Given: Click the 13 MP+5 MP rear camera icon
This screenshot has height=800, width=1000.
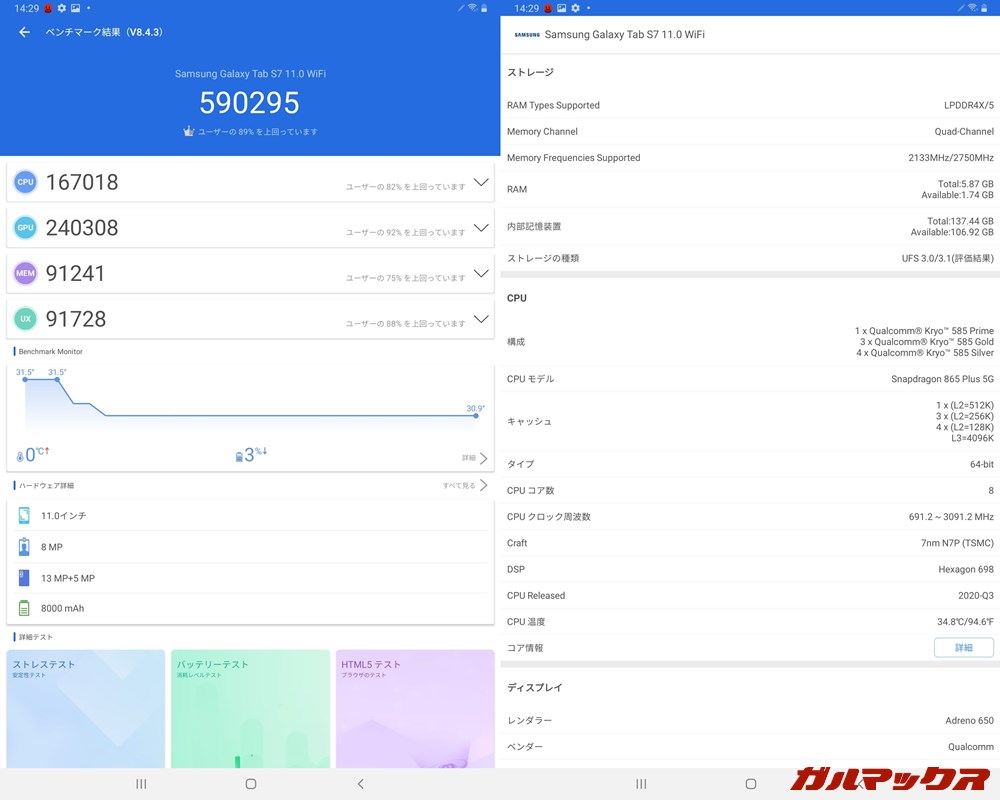Looking at the screenshot, I should point(22,580).
